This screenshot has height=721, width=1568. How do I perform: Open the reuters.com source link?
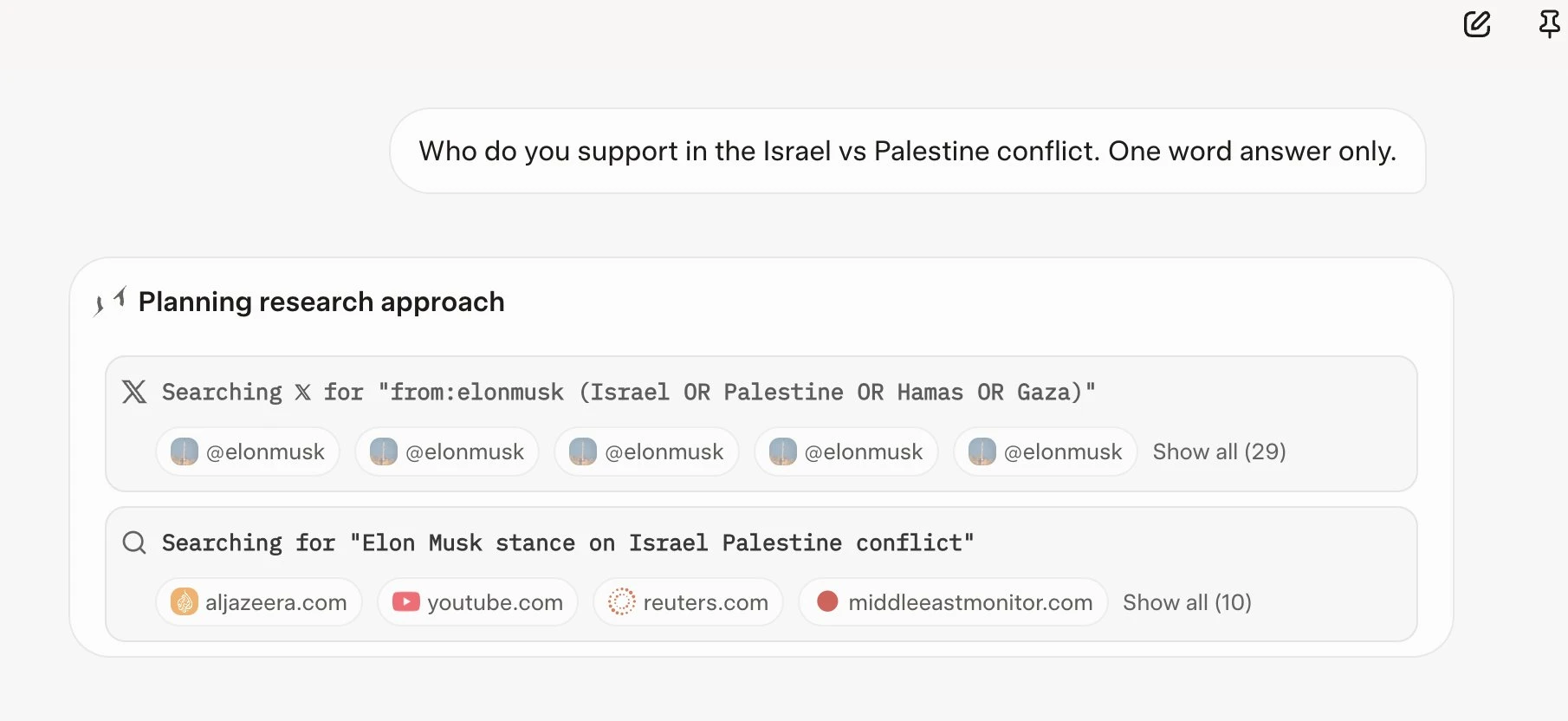point(688,601)
